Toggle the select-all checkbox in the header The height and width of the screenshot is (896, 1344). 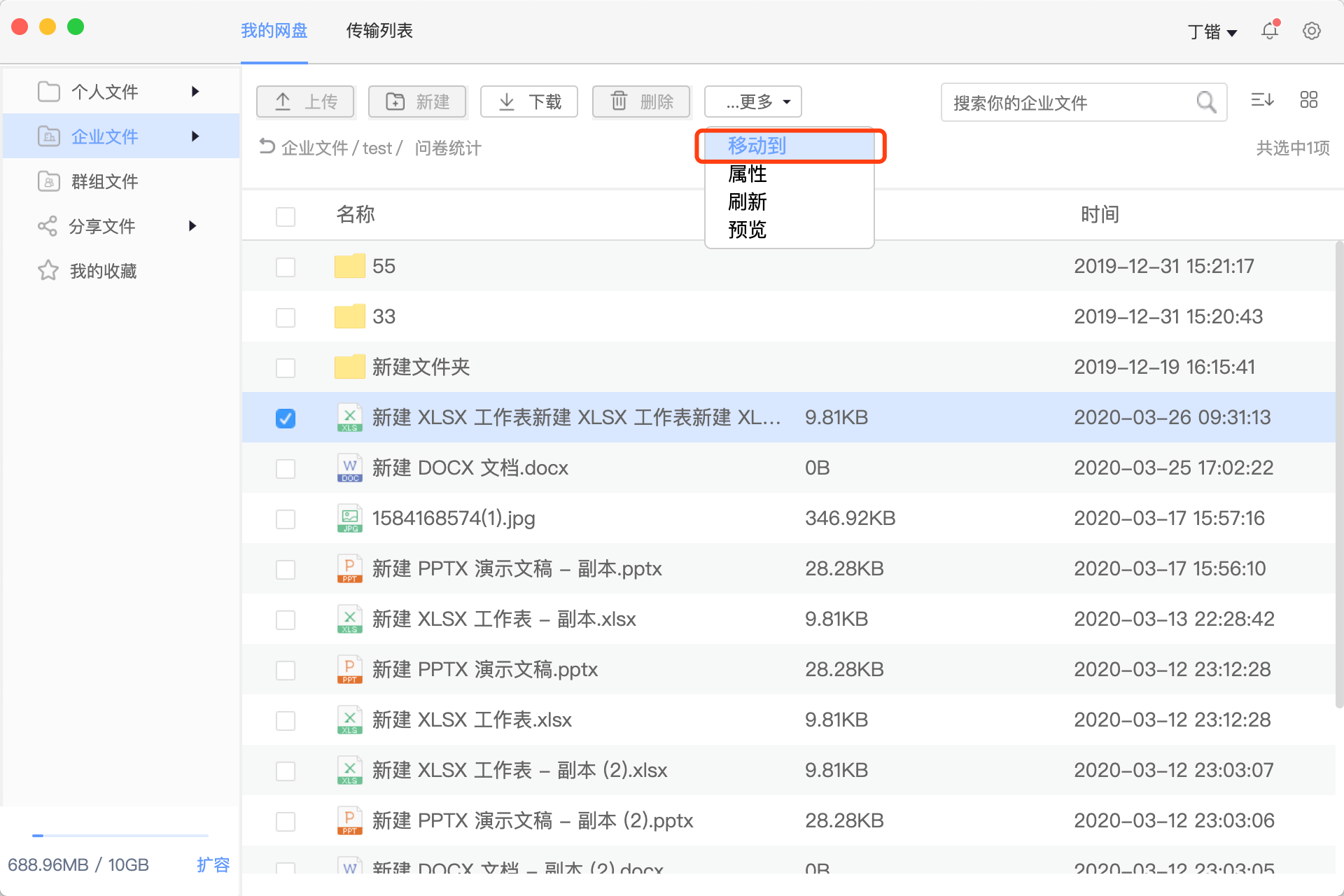click(x=286, y=216)
